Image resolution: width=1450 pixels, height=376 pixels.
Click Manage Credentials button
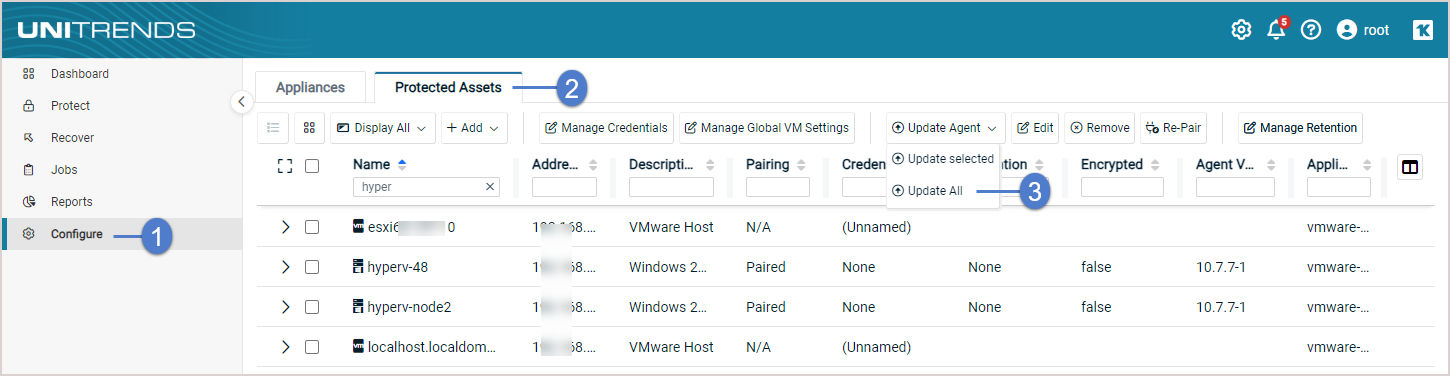[x=606, y=128]
